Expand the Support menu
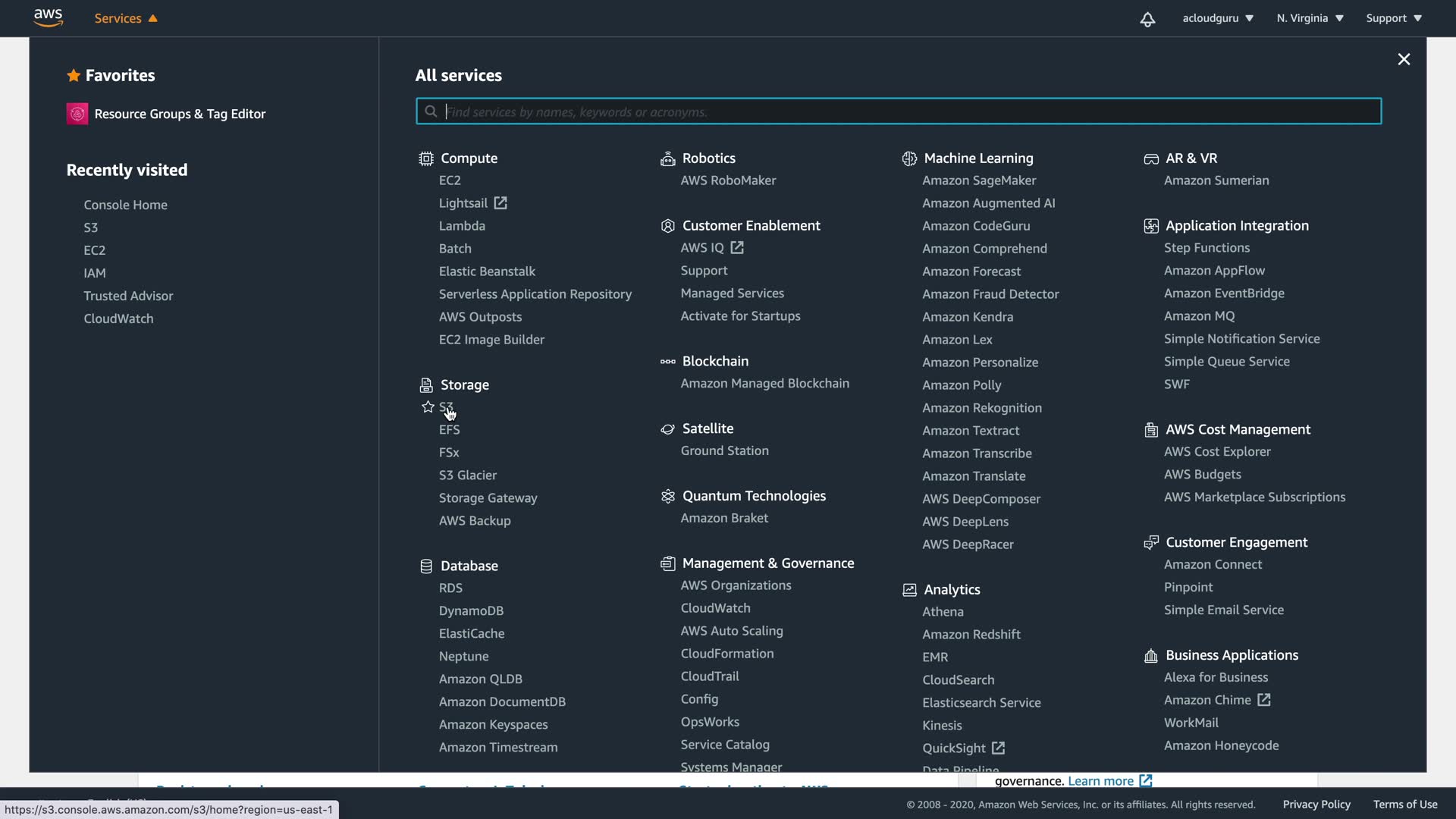This screenshot has width=1456, height=819. click(x=1393, y=18)
